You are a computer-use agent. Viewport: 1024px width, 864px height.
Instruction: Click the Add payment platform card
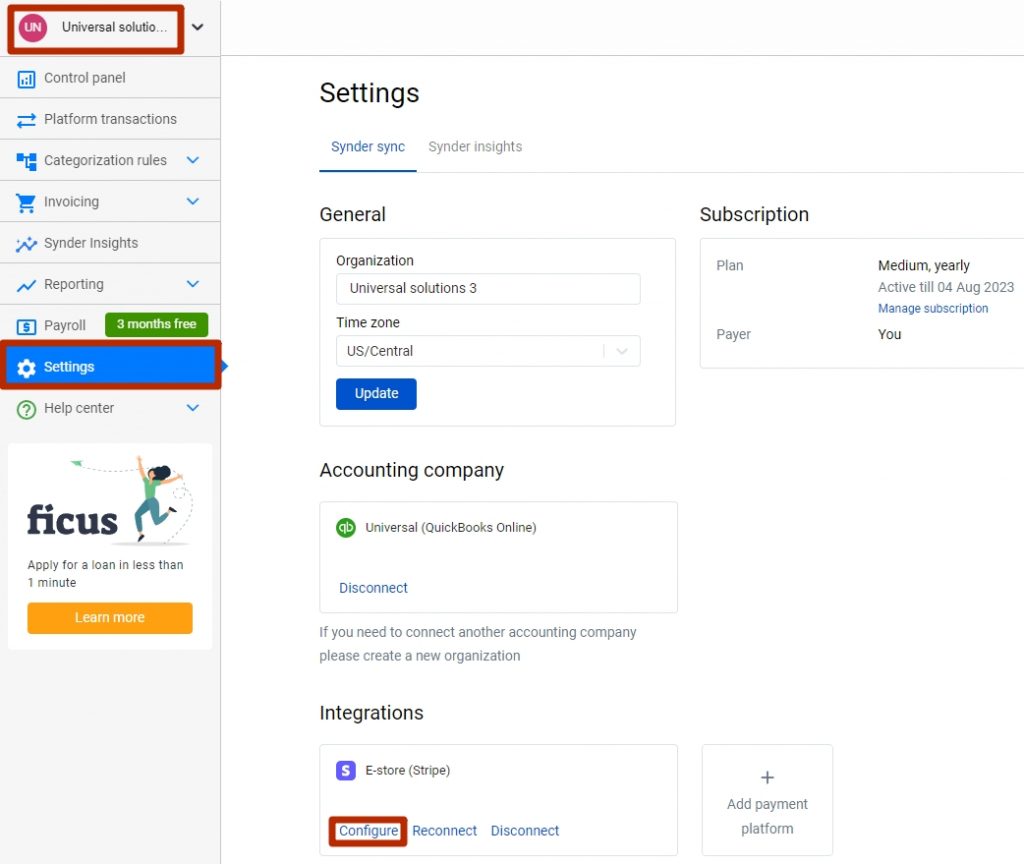(767, 800)
